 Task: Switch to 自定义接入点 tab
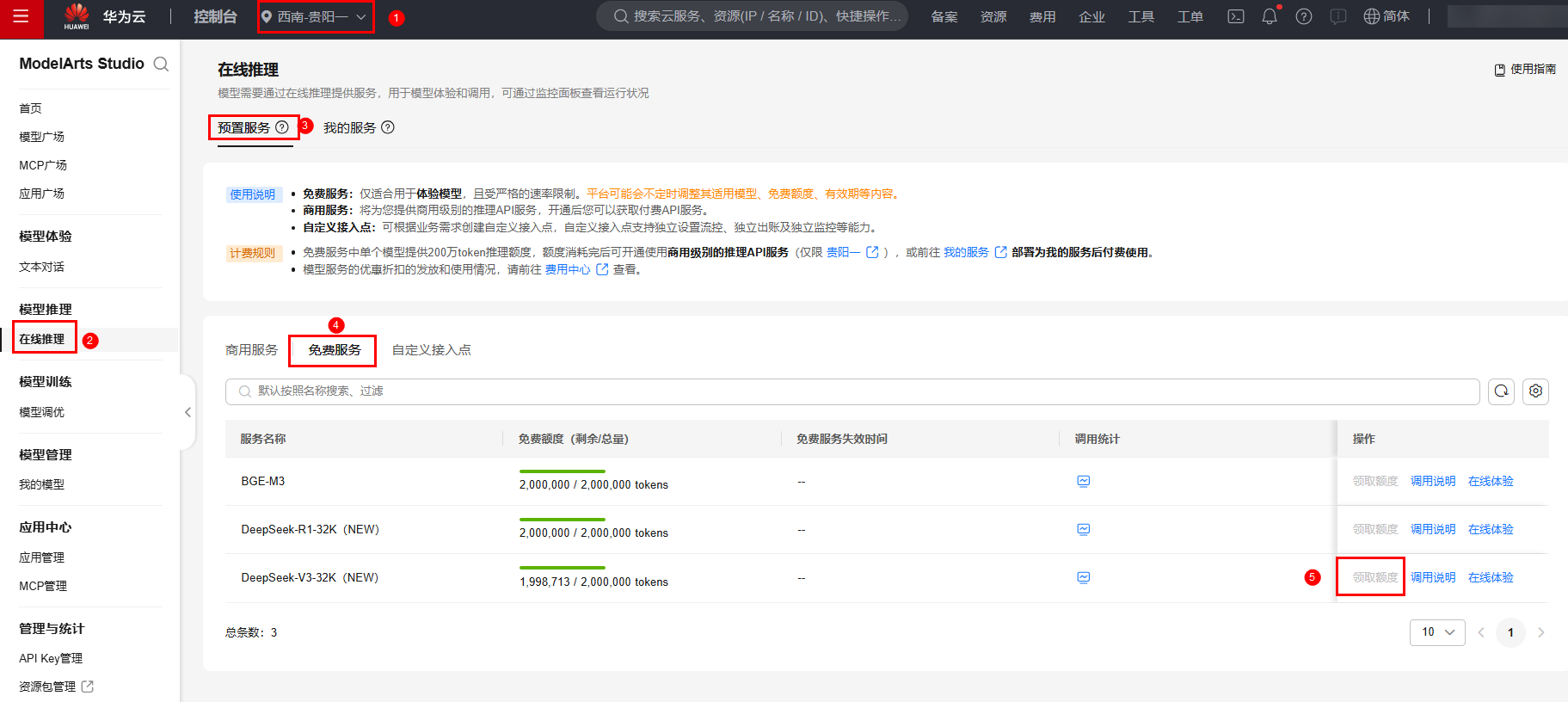(432, 350)
